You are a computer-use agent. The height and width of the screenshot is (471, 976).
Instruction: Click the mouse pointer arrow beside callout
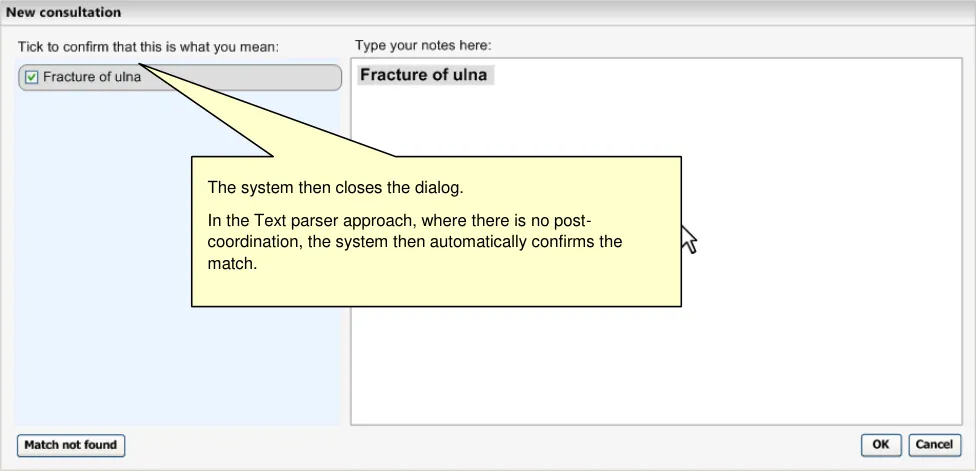(688, 238)
